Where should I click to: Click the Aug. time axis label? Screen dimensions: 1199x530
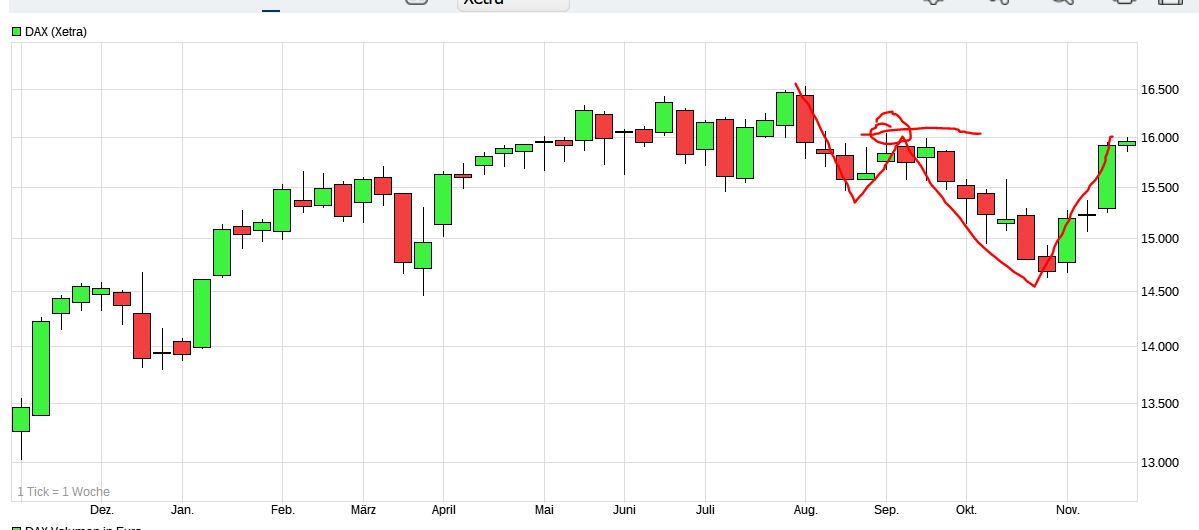point(805,510)
